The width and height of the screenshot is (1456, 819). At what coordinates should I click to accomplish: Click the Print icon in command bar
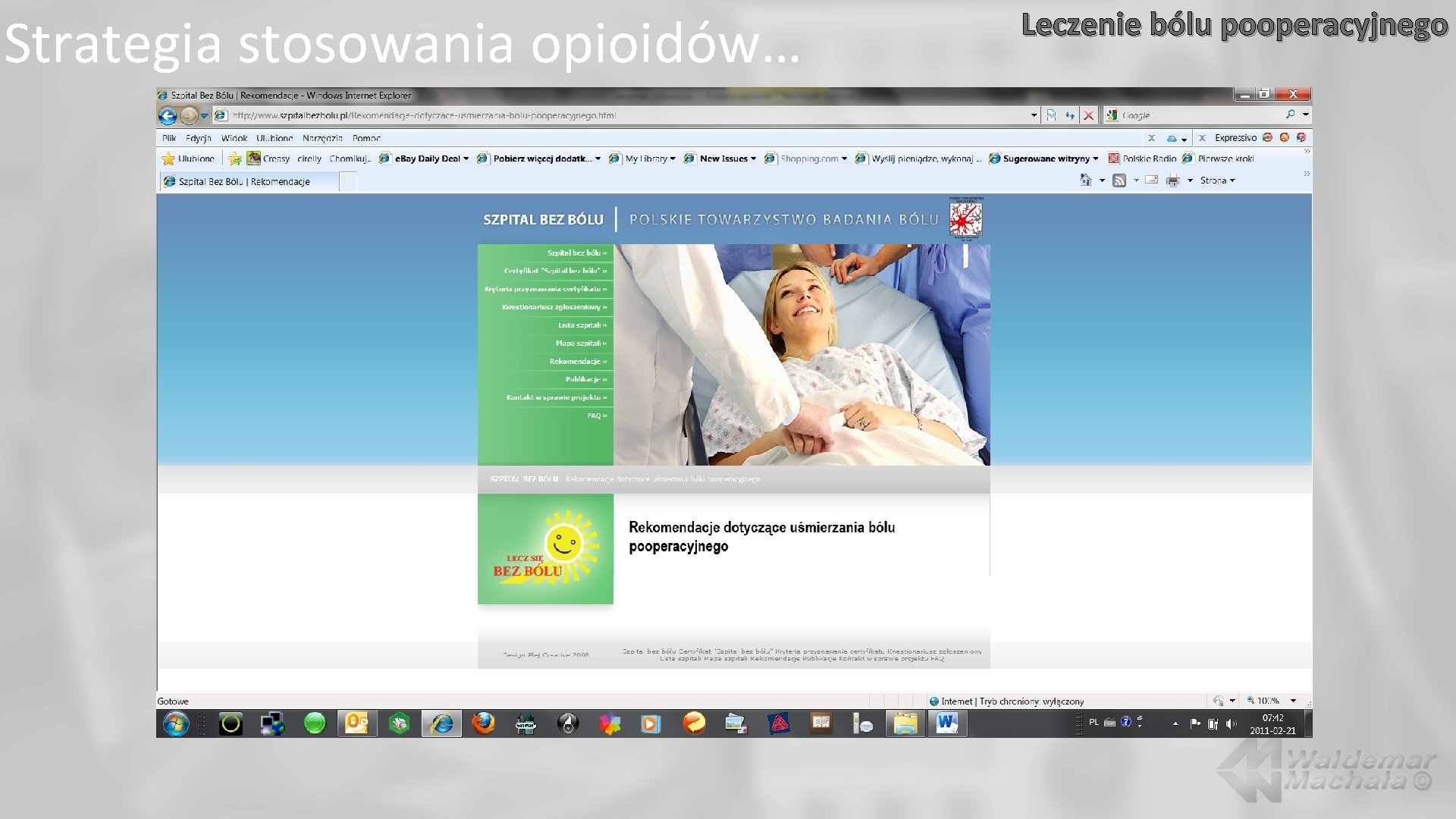click(1173, 180)
